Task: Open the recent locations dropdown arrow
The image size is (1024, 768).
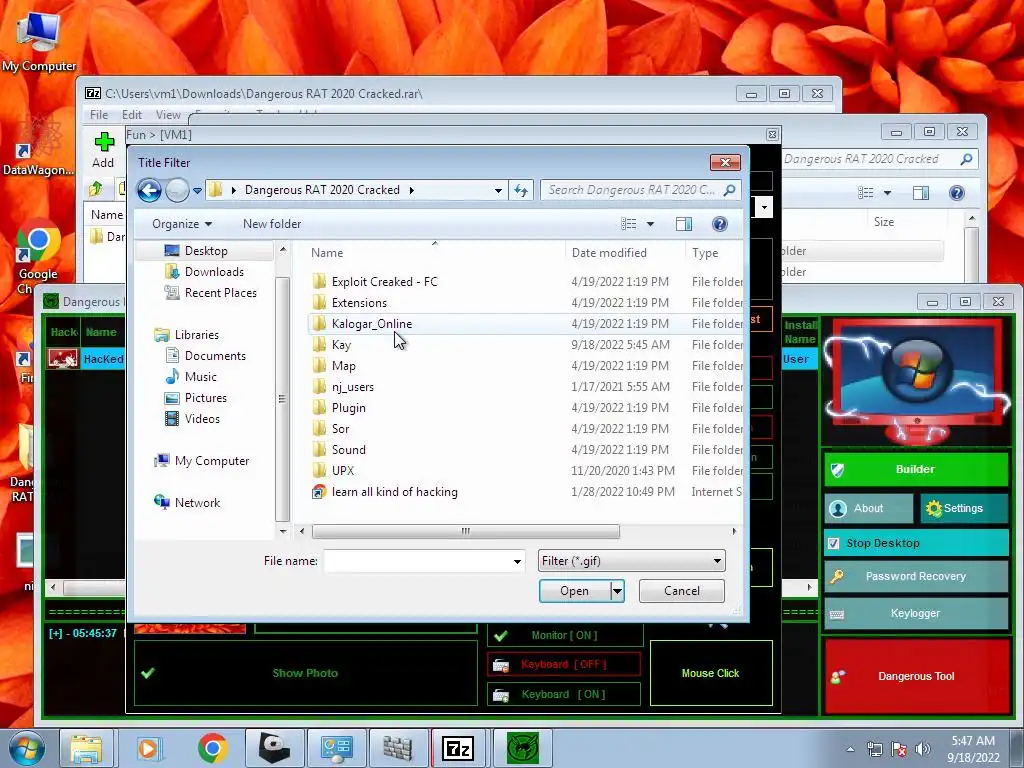Action: tap(197, 191)
